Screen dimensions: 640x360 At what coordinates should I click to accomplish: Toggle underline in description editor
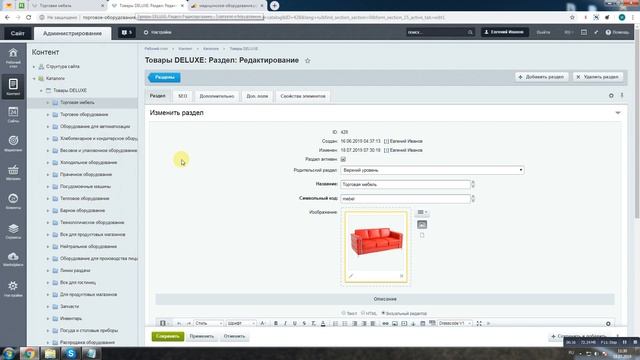click(295, 323)
